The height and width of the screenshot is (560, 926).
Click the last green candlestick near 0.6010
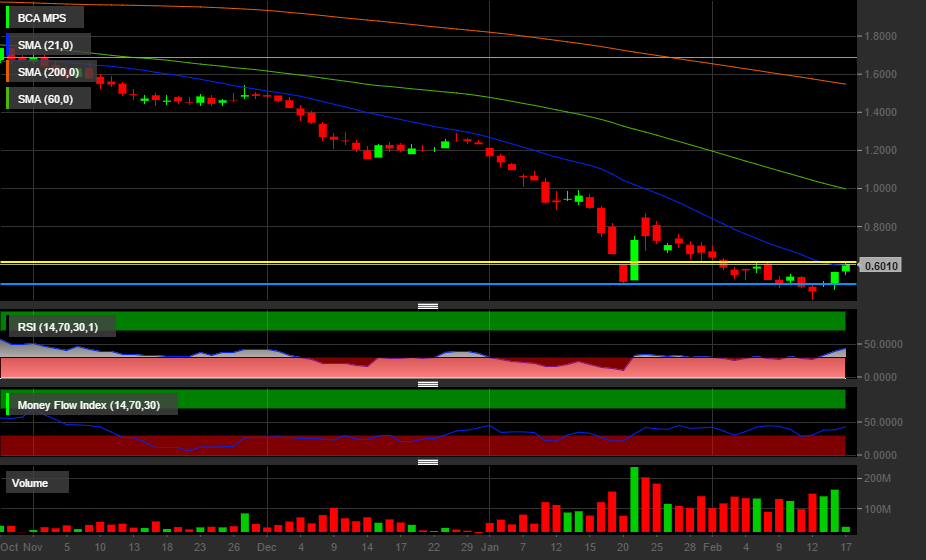tap(846, 268)
